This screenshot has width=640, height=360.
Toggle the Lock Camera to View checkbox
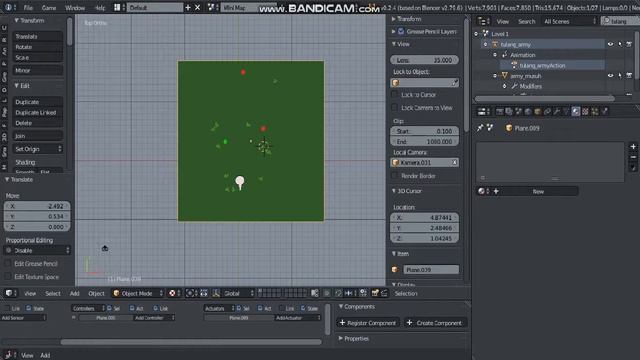394,108
